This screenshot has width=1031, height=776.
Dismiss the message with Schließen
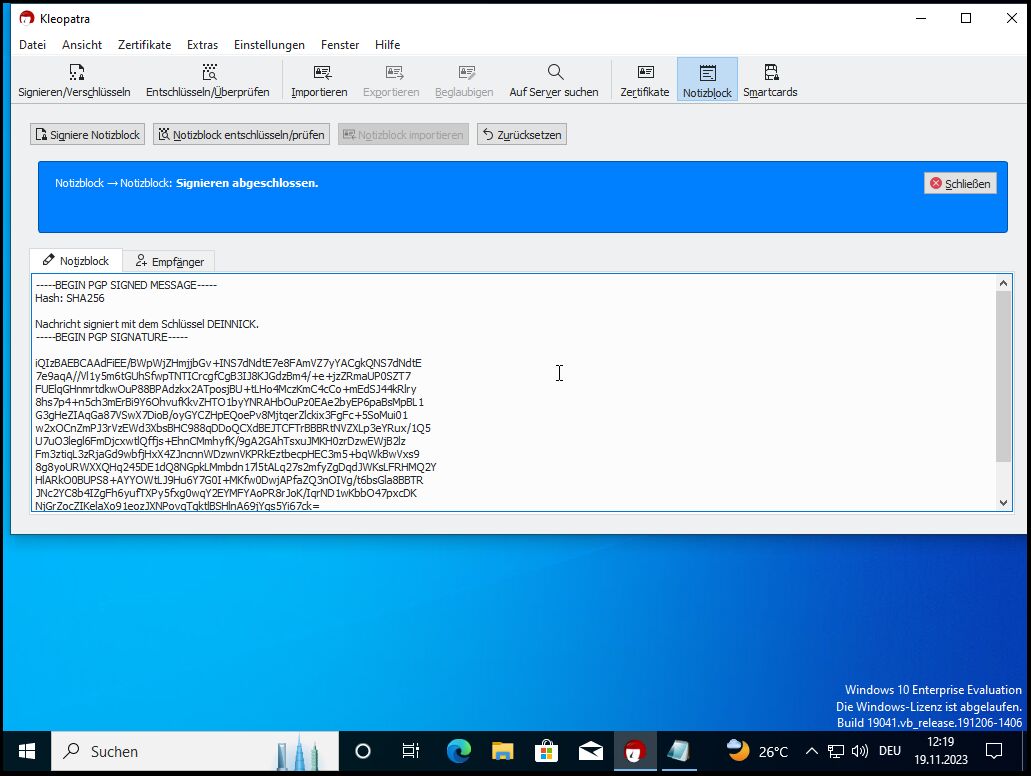(x=960, y=183)
